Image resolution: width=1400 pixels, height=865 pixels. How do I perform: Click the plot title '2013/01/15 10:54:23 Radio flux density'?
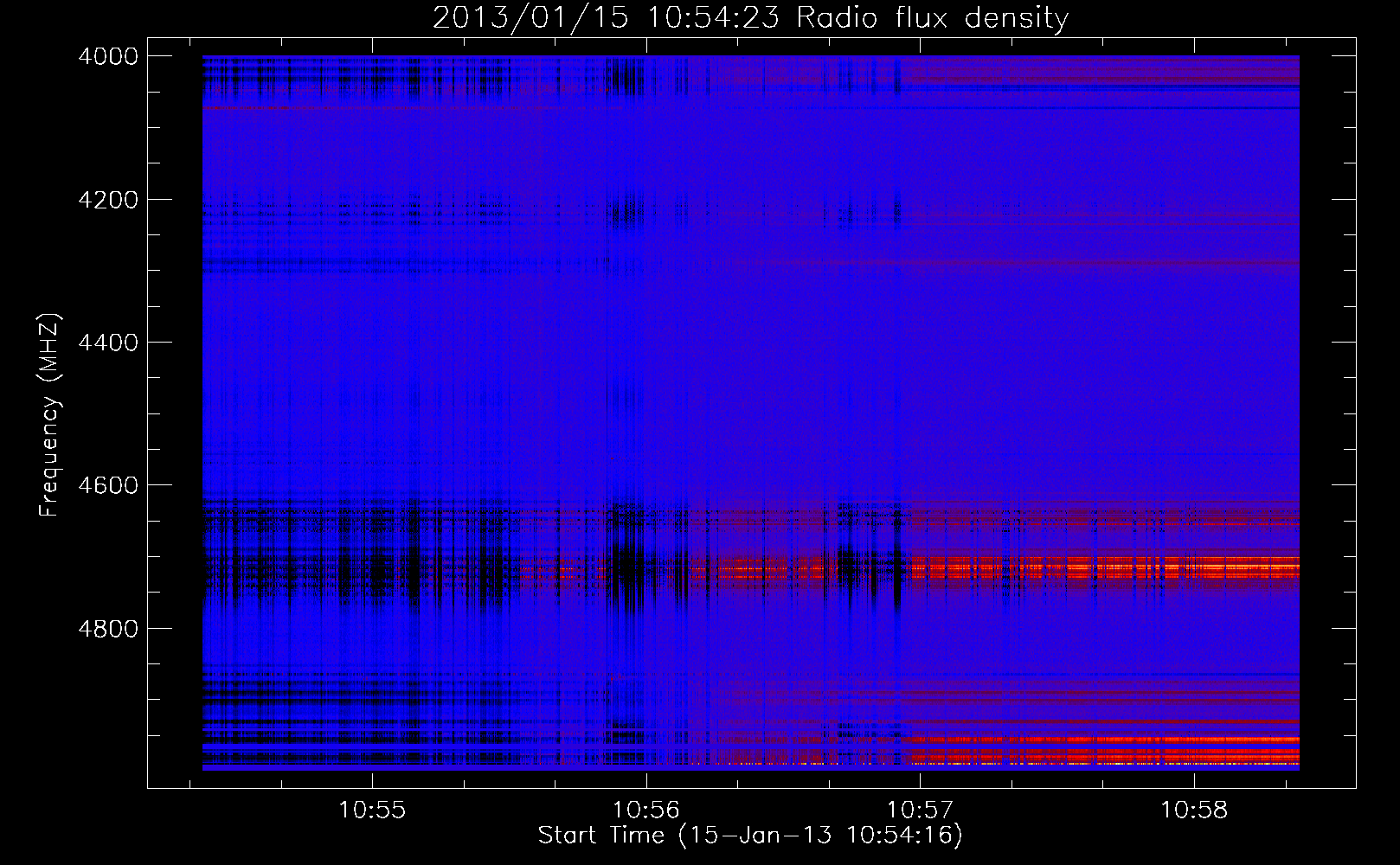750,17
